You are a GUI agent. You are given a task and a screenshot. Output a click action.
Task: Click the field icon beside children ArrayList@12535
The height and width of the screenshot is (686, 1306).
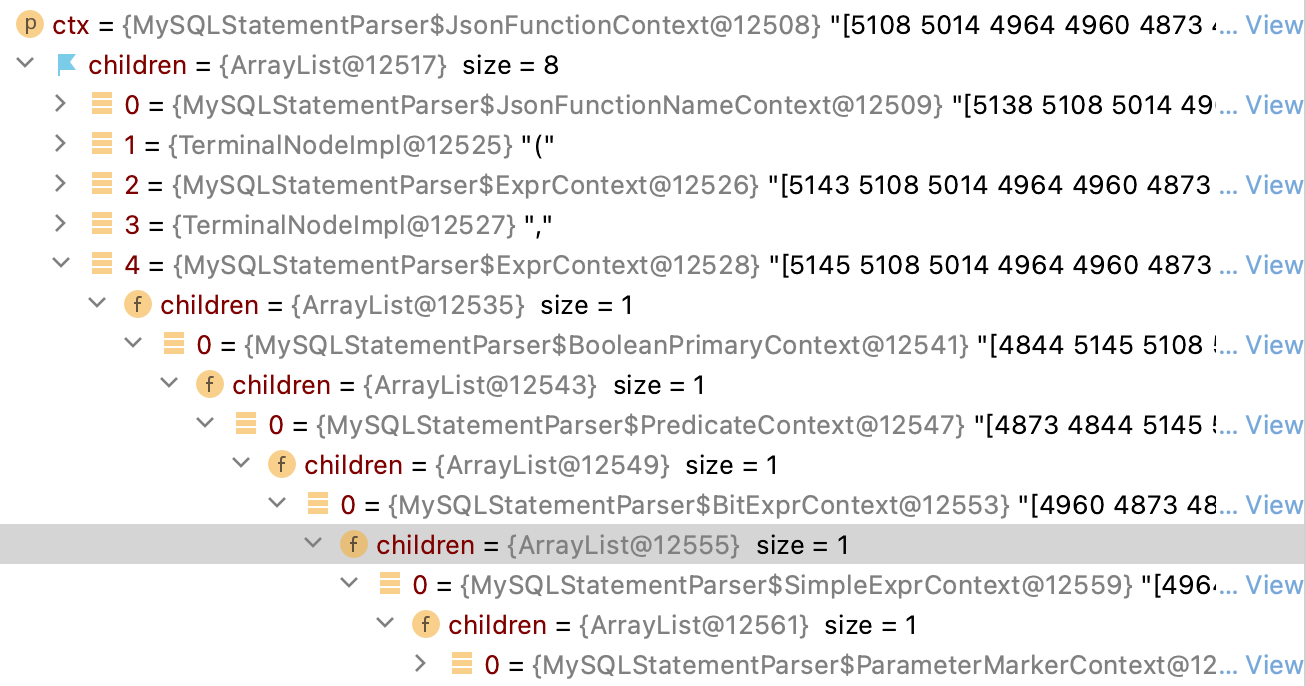click(137, 304)
